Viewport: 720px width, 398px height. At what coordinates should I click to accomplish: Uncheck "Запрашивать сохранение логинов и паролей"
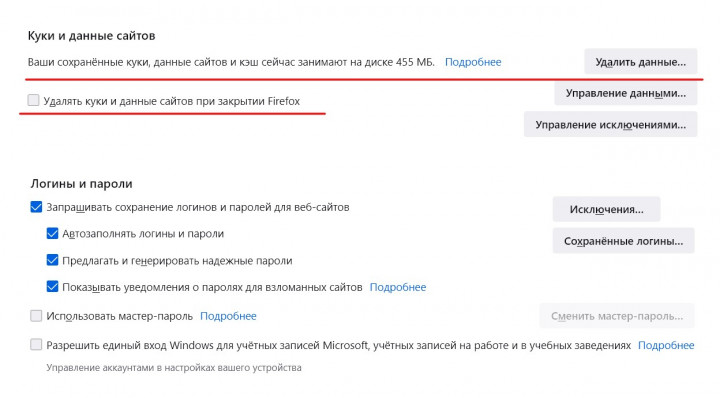36,207
